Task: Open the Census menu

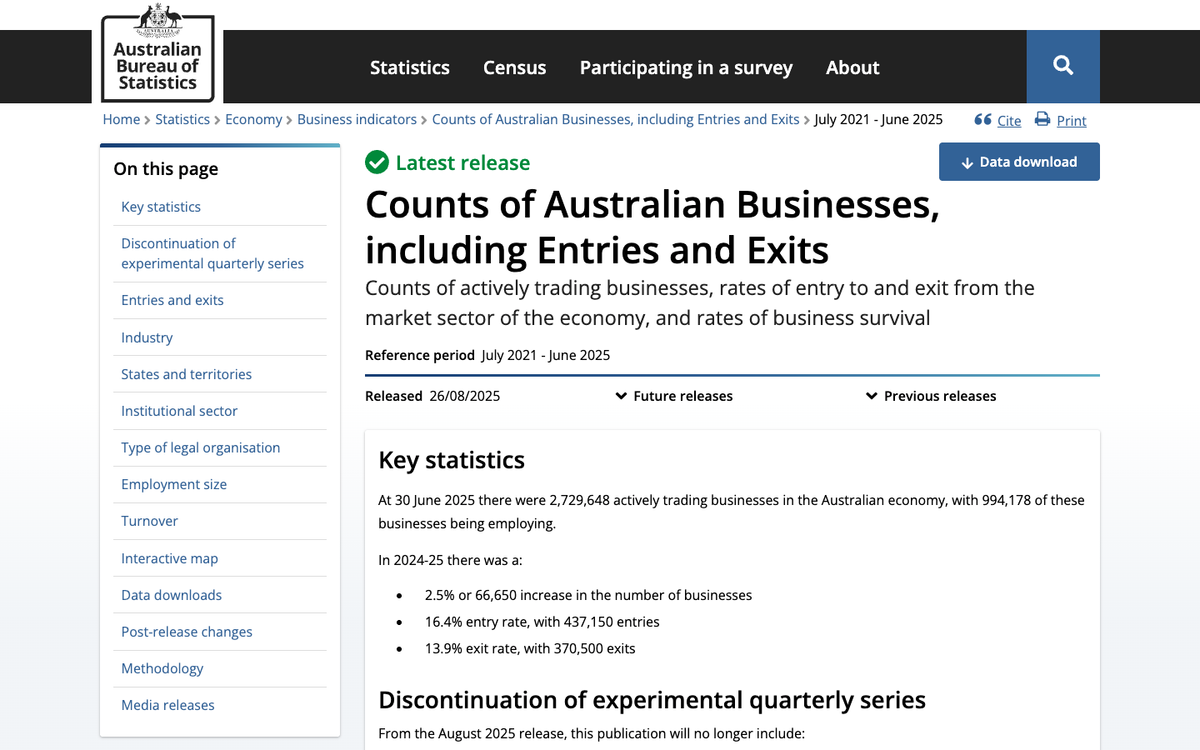Action: [x=515, y=67]
